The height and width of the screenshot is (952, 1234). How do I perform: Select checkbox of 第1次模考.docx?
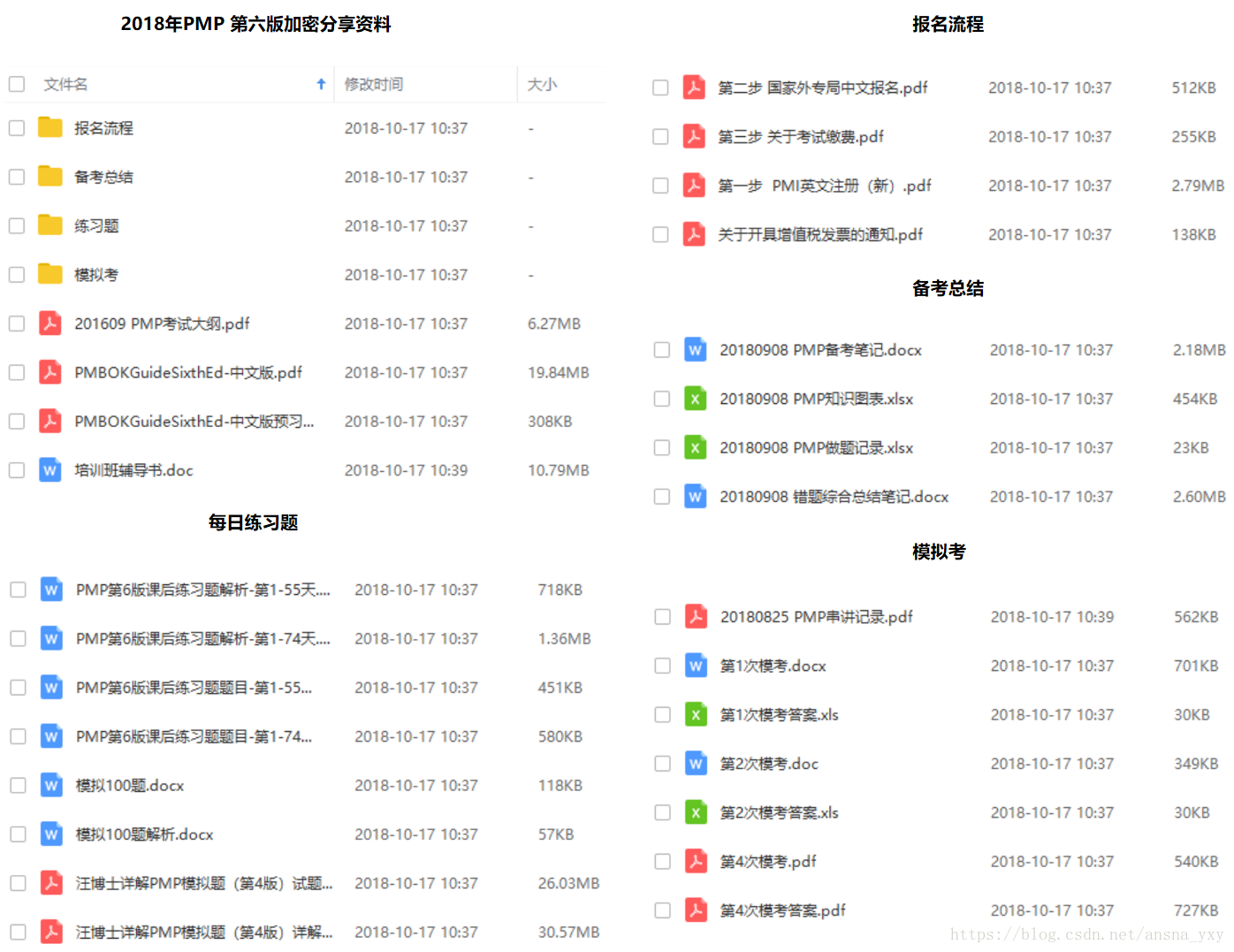coord(663,666)
